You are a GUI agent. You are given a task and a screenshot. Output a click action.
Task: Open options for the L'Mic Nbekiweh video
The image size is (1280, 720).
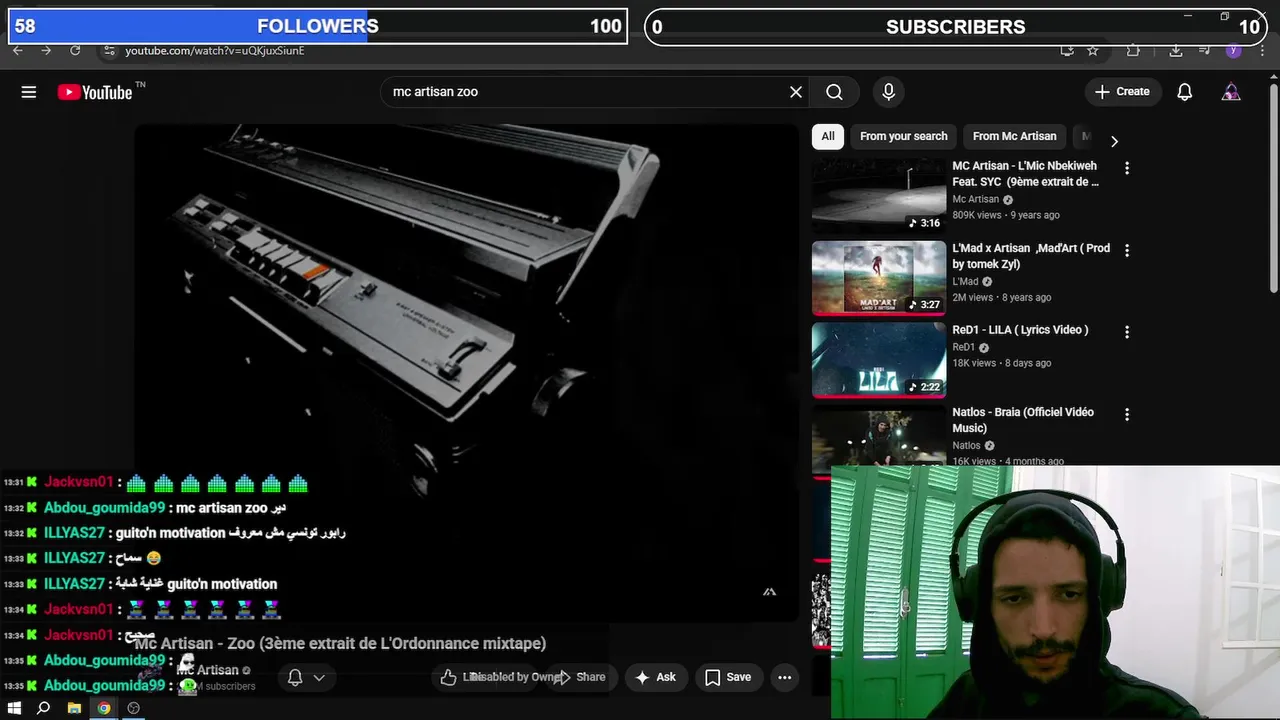pyautogui.click(x=1127, y=168)
